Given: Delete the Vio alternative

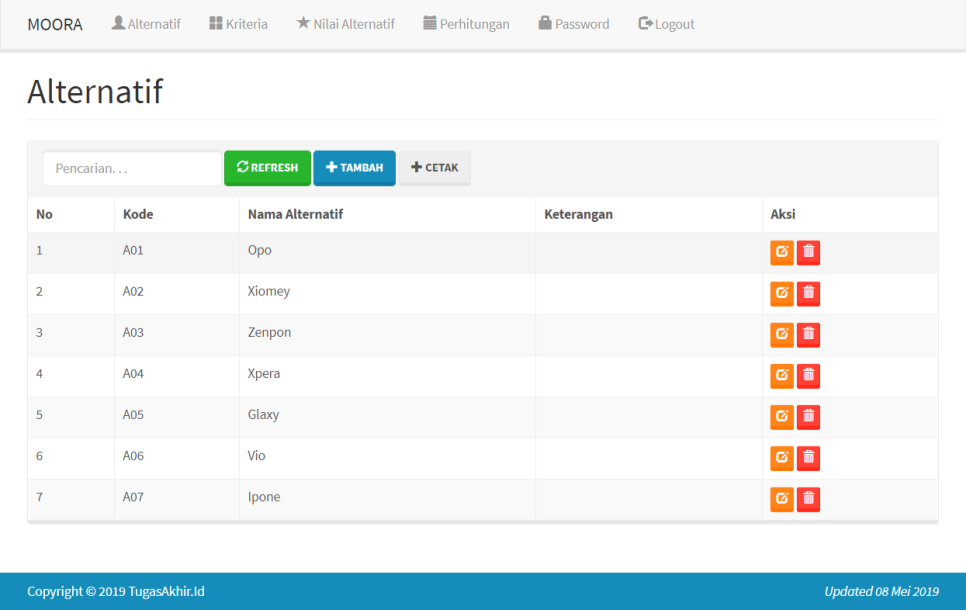Looking at the screenshot, I should (x=808, y=457).
